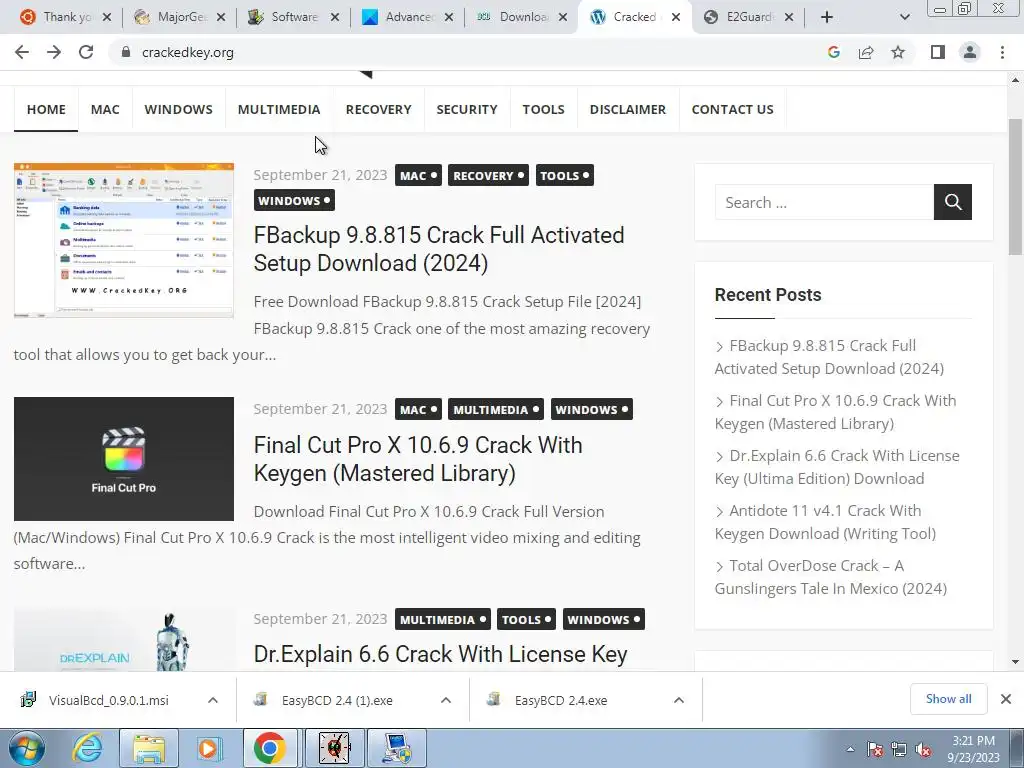Go forward in browser history

point(54,52)
